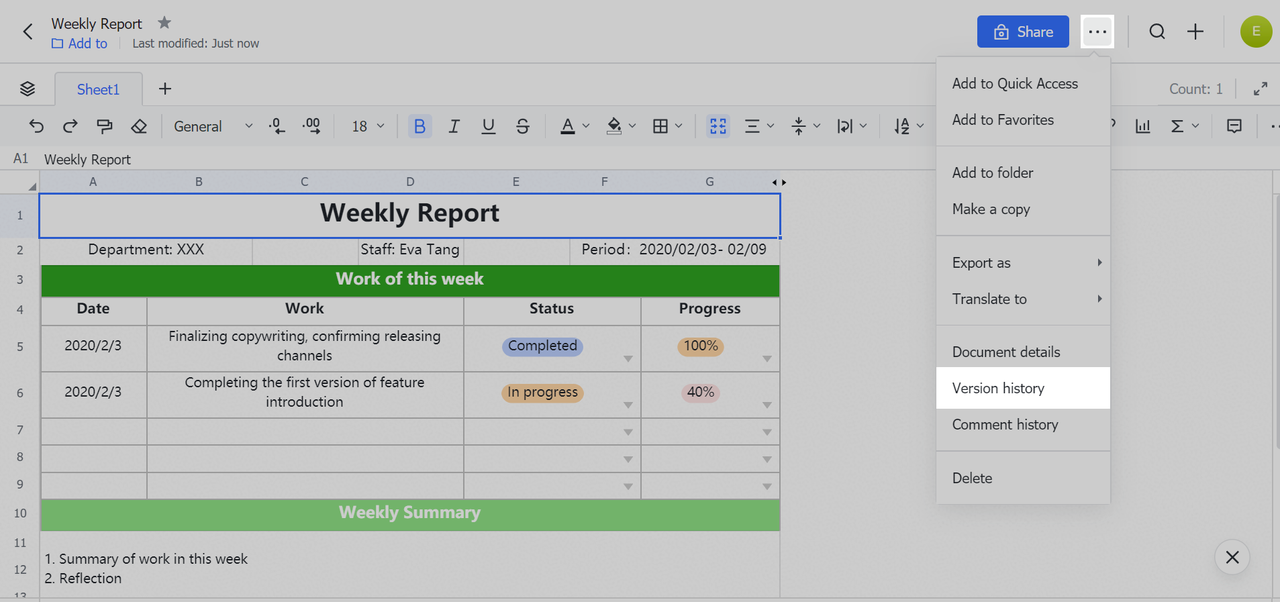This screenshot has height=602, width=1280.
Task: Toggle italic formatting
Action: (x=454, y=126)
